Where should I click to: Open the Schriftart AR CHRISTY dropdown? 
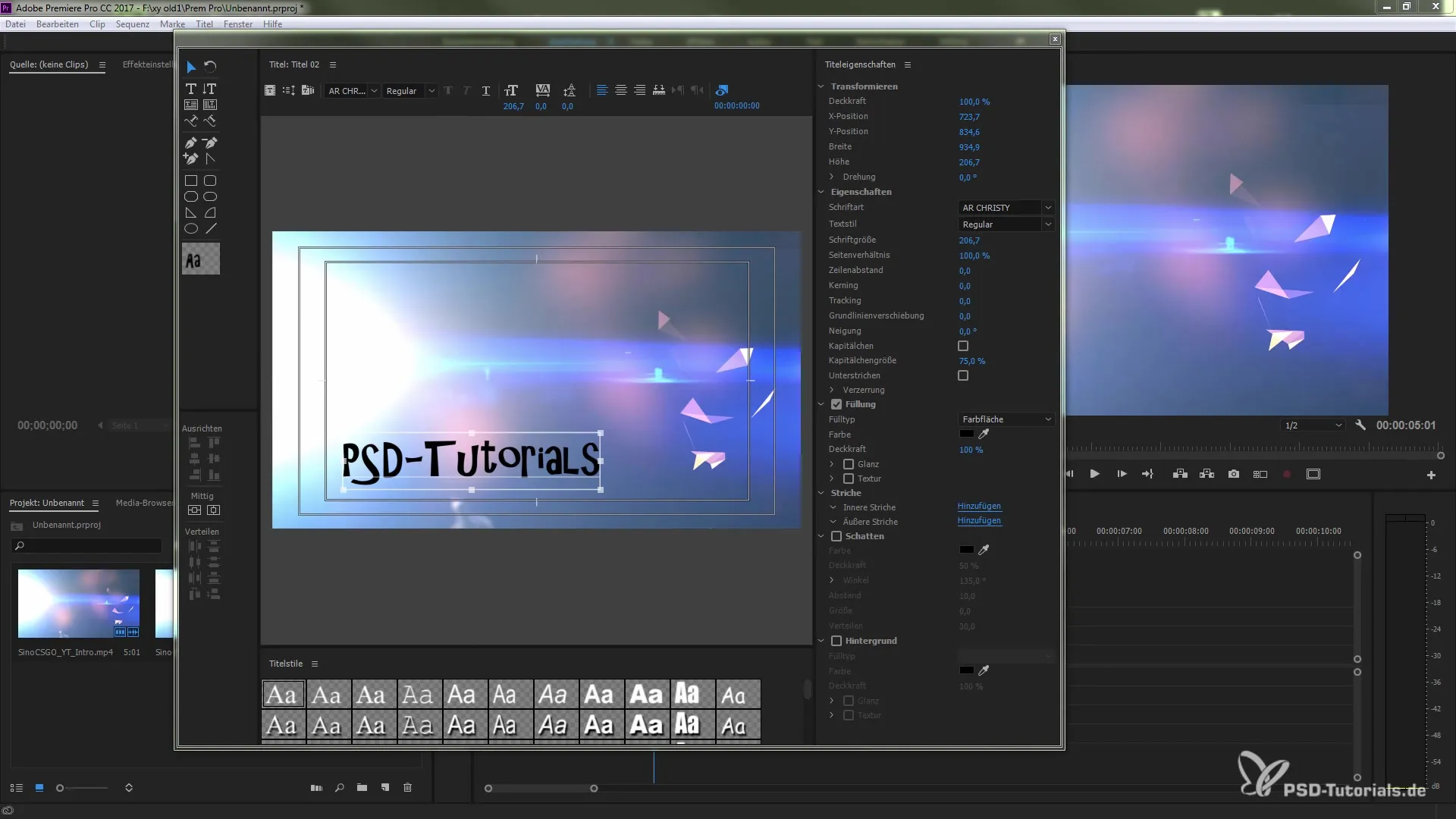[1006, 208]
